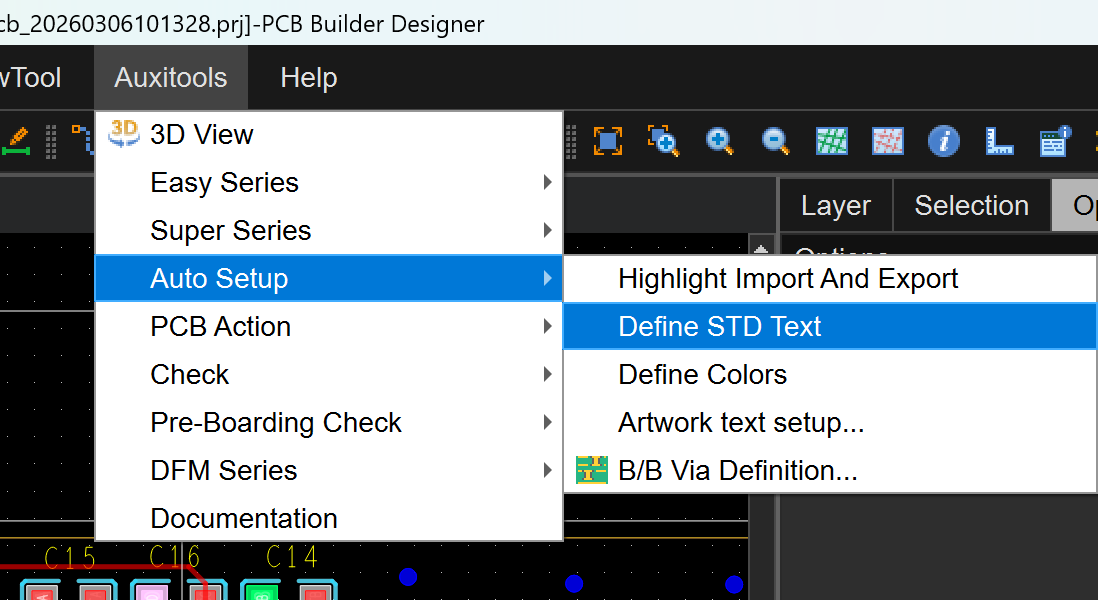The height and width of the screenshot is (600, 1098).
Task: Open the Help menu
Action: pos(308,78)
